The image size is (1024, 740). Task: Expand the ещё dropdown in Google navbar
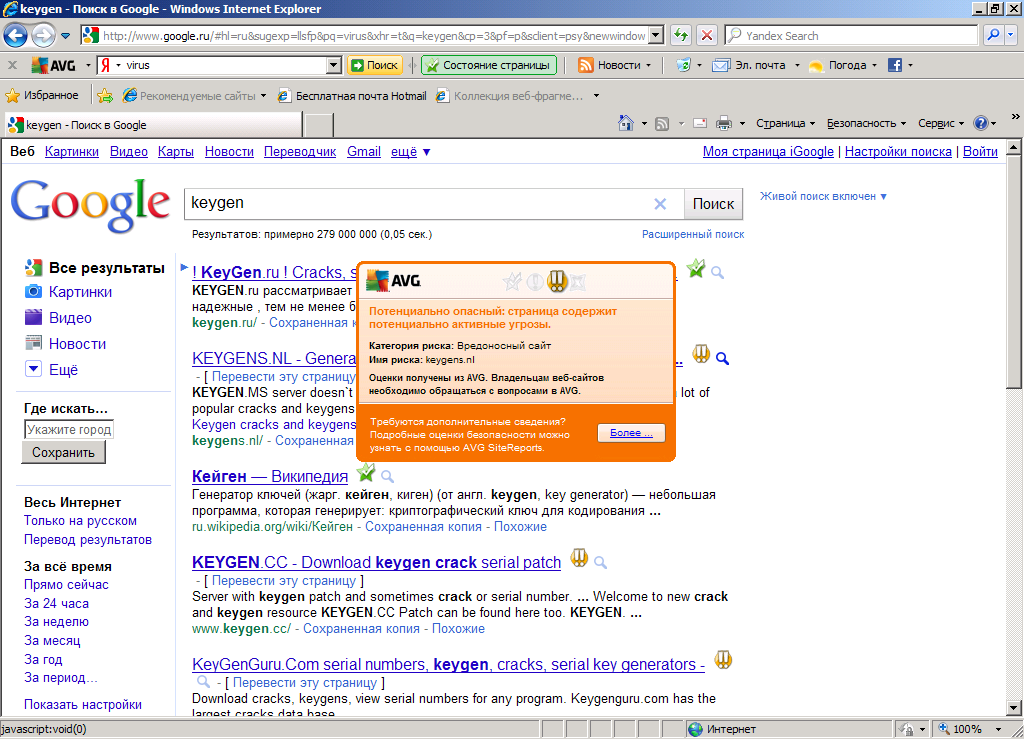tap(410, 152)
